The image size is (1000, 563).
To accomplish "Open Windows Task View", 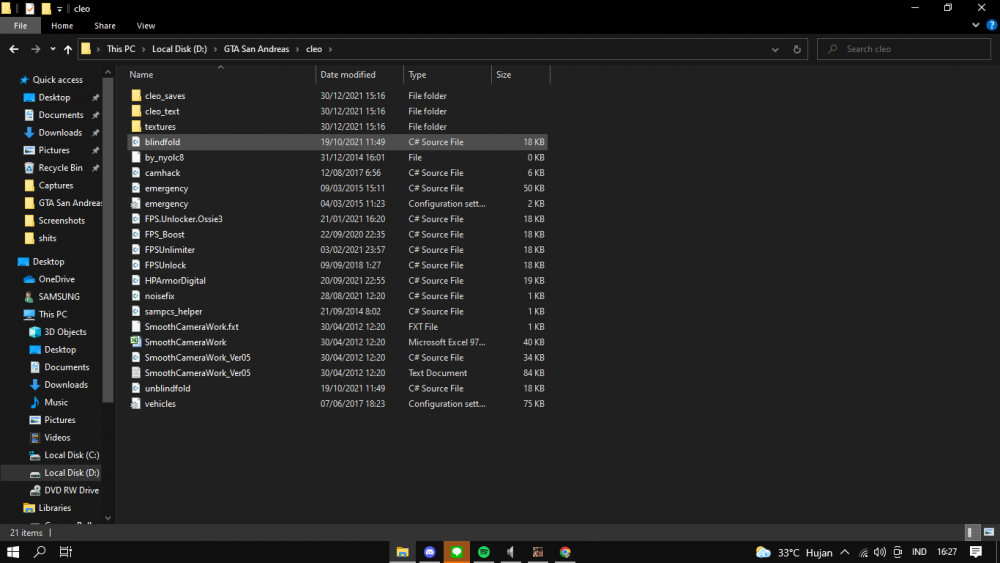I will [x=66, y=552].
